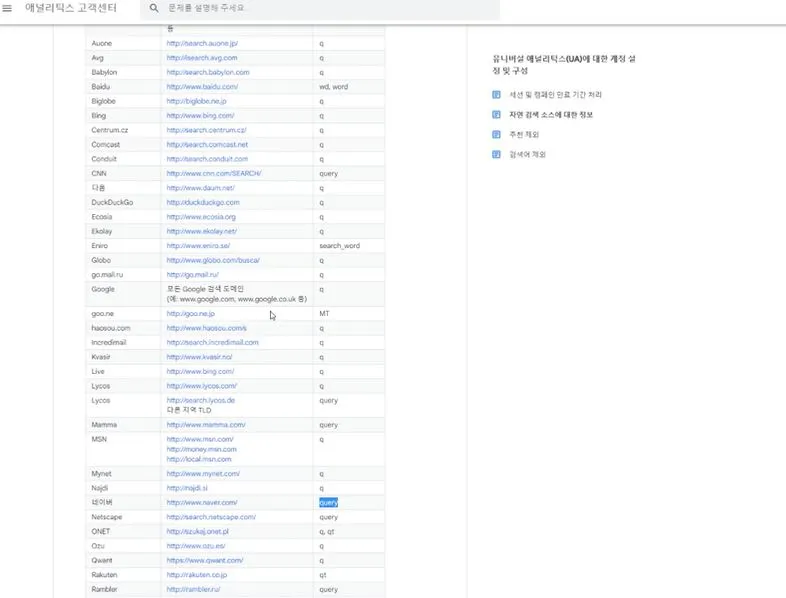This screenshot has width=786, height=598.
Task: Open 추천 제외 article
Action: [524, 134]
